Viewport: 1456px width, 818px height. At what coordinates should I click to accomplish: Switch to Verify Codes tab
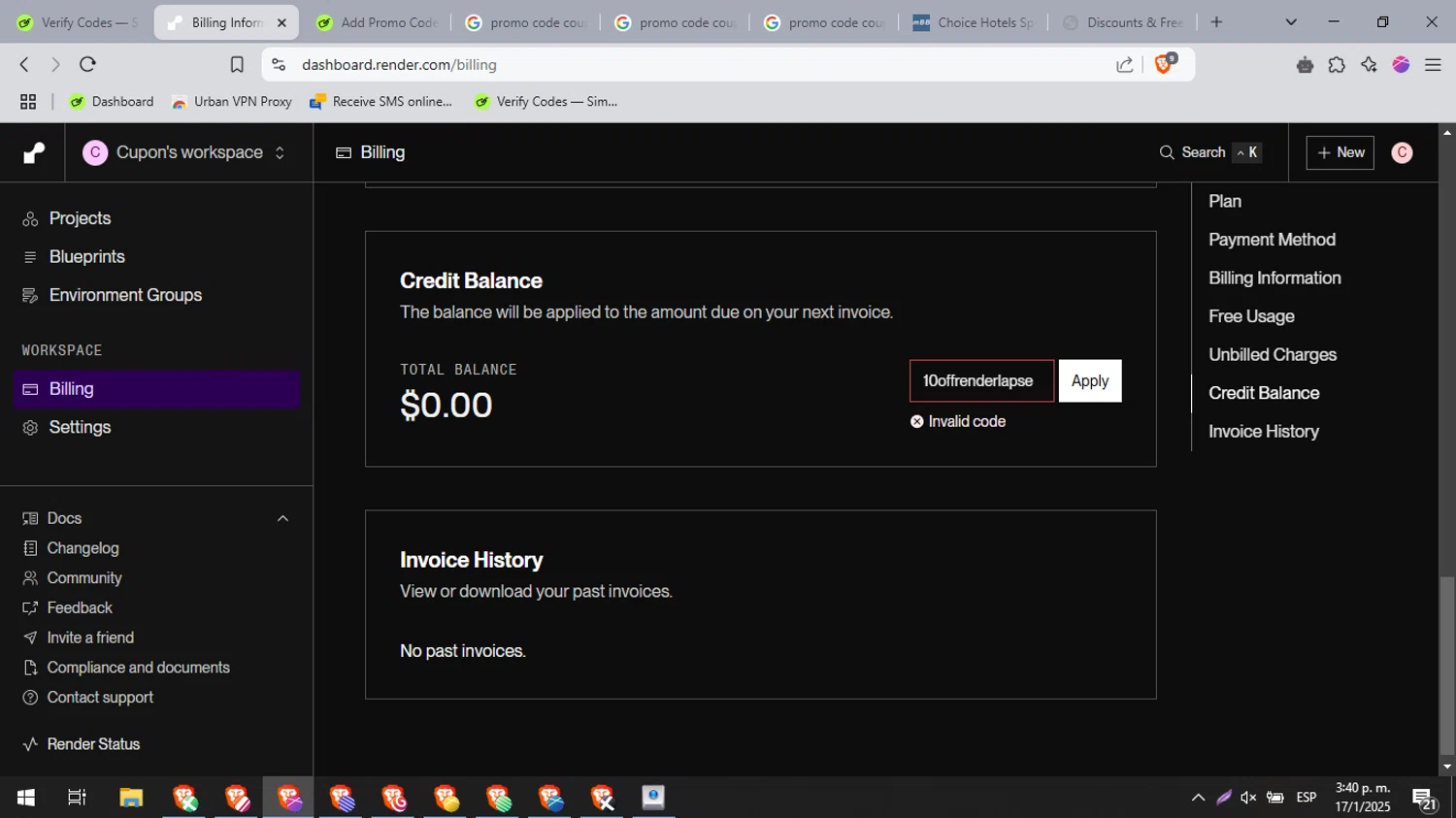click(x=78, y=22)
